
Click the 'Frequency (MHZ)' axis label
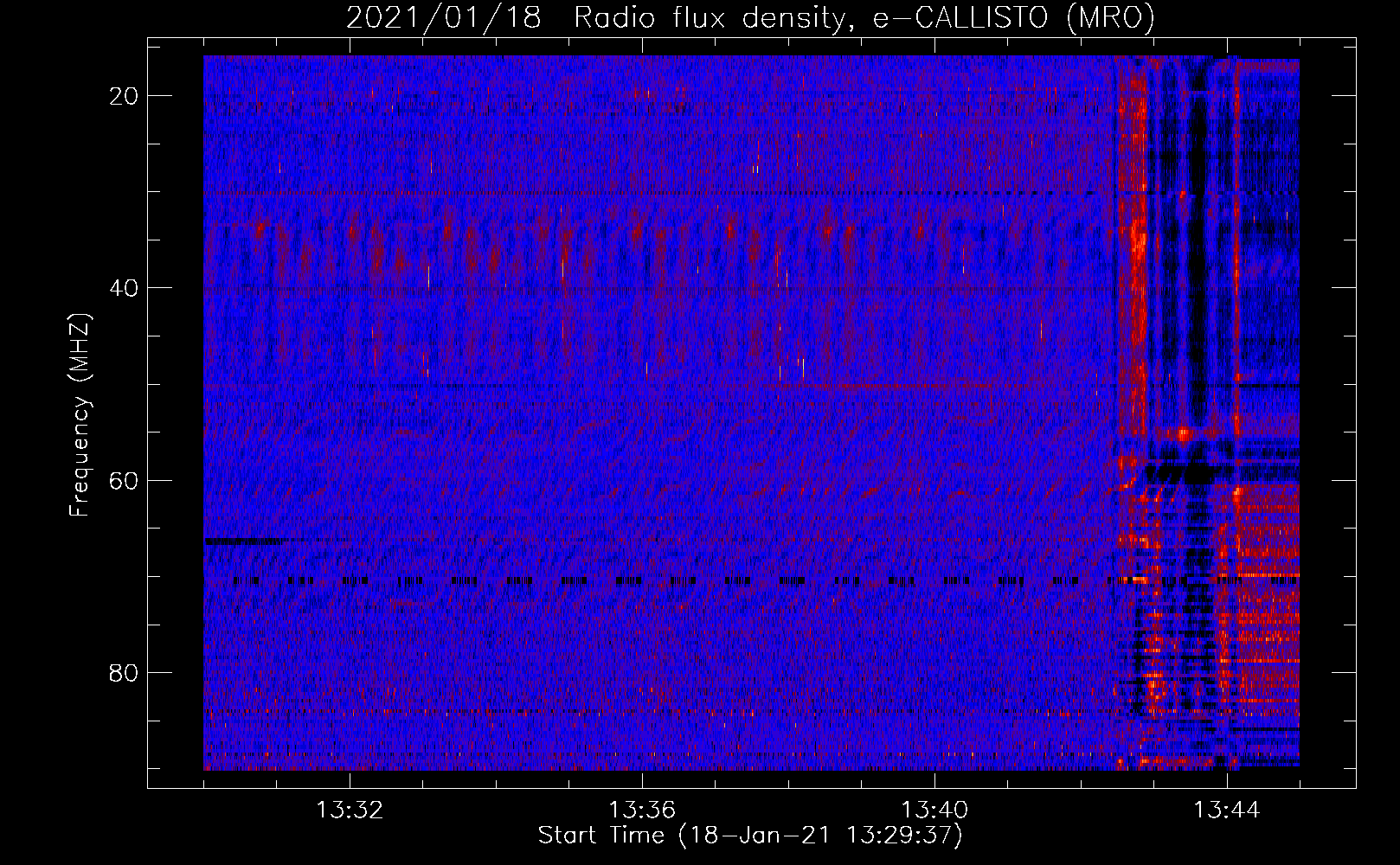click(80, 414)
